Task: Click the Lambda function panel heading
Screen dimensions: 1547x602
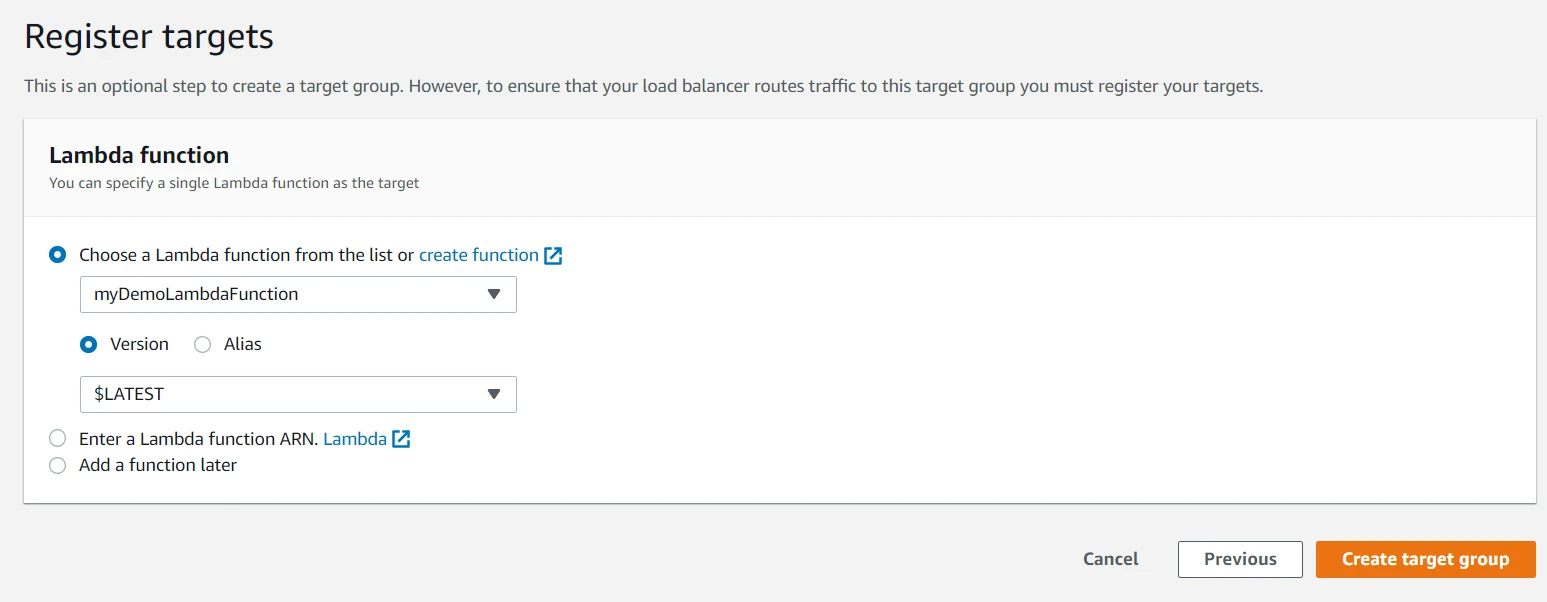Action: [x=139, y=155]
